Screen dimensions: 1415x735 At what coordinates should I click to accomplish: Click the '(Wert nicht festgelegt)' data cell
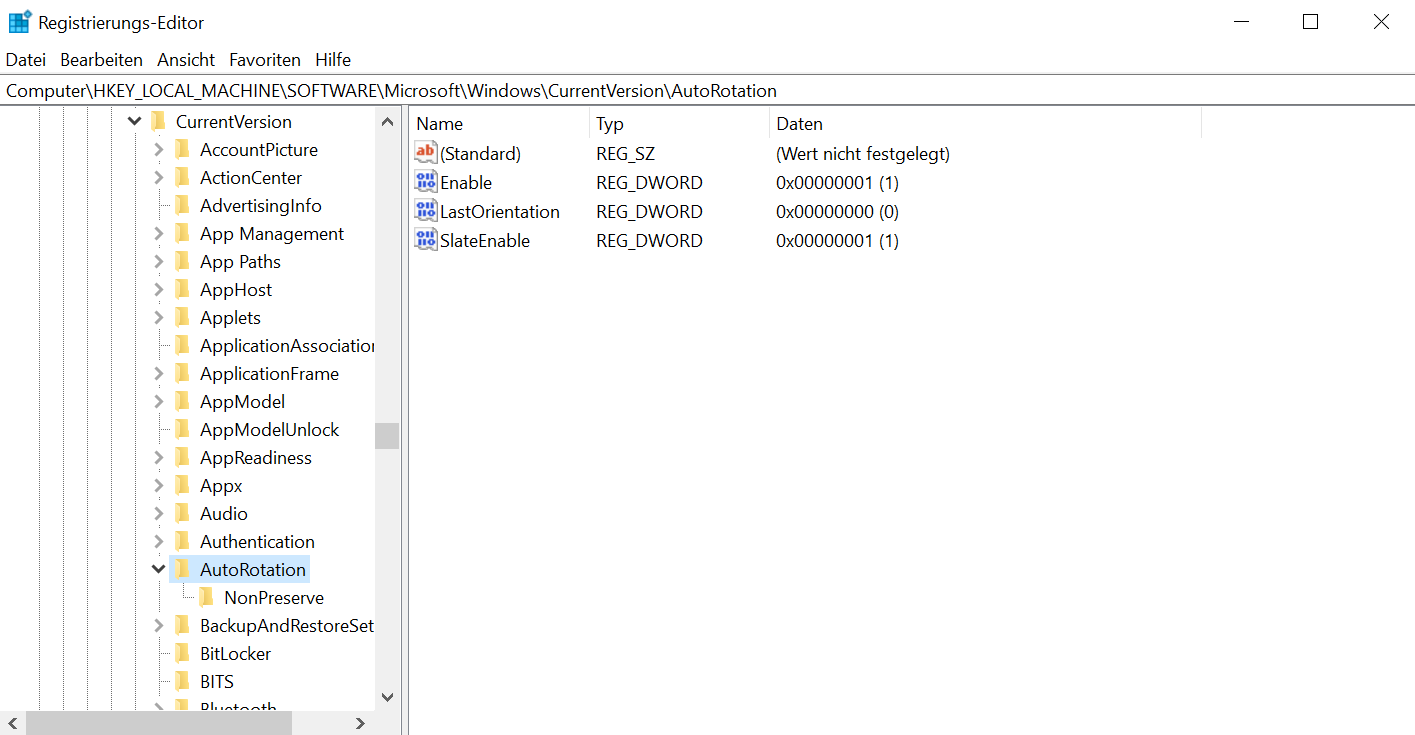click(x=863, y=154)
